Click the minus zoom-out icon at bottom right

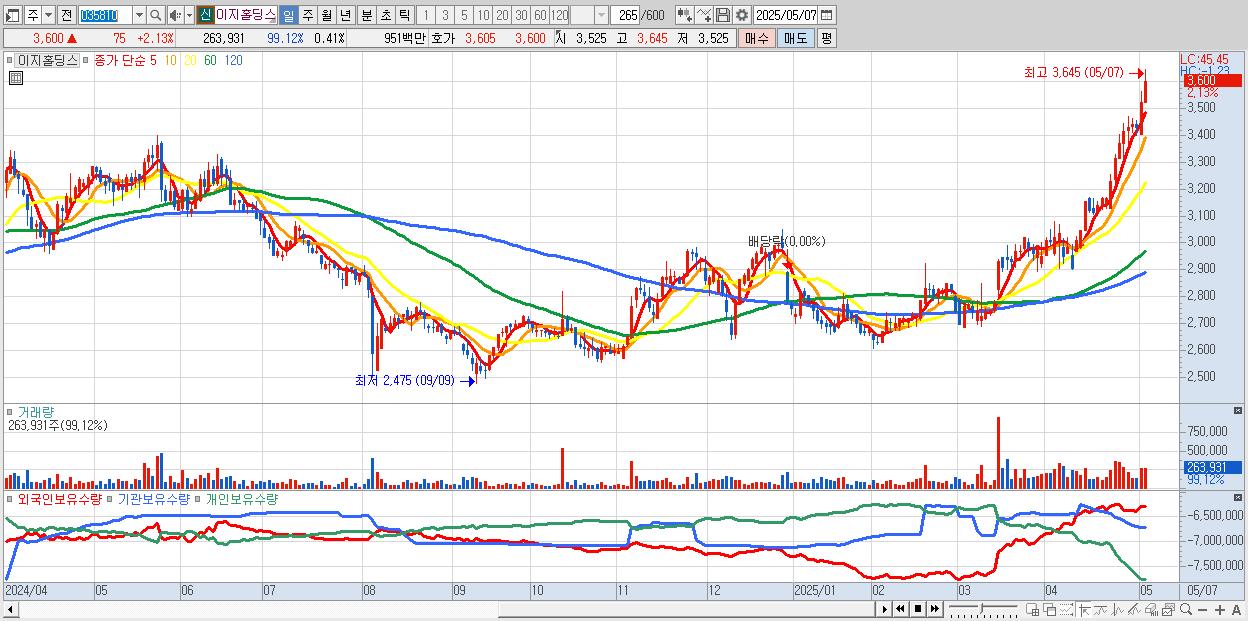(x=1202, y=609)
